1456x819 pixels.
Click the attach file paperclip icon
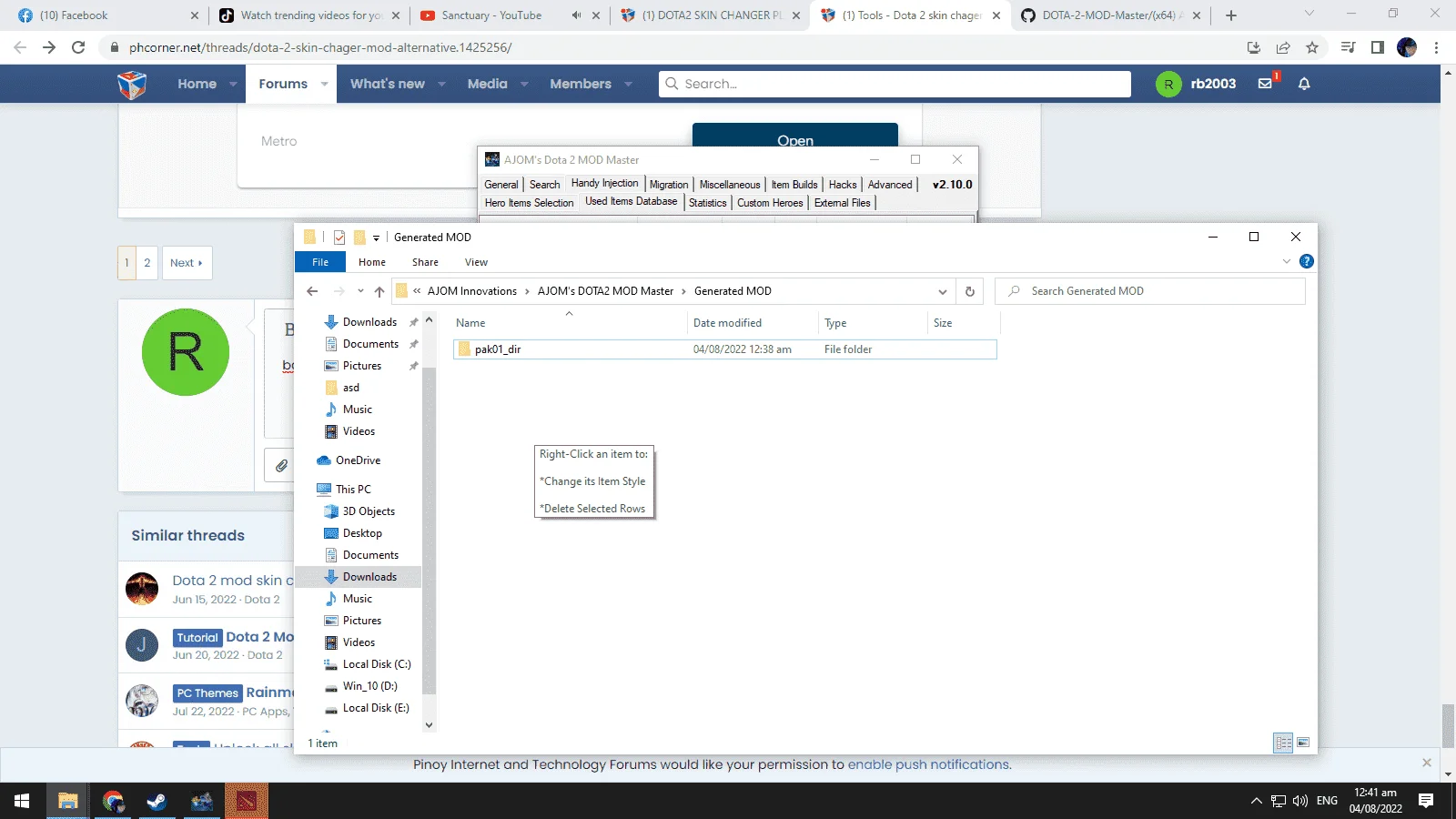coord(282,466)
